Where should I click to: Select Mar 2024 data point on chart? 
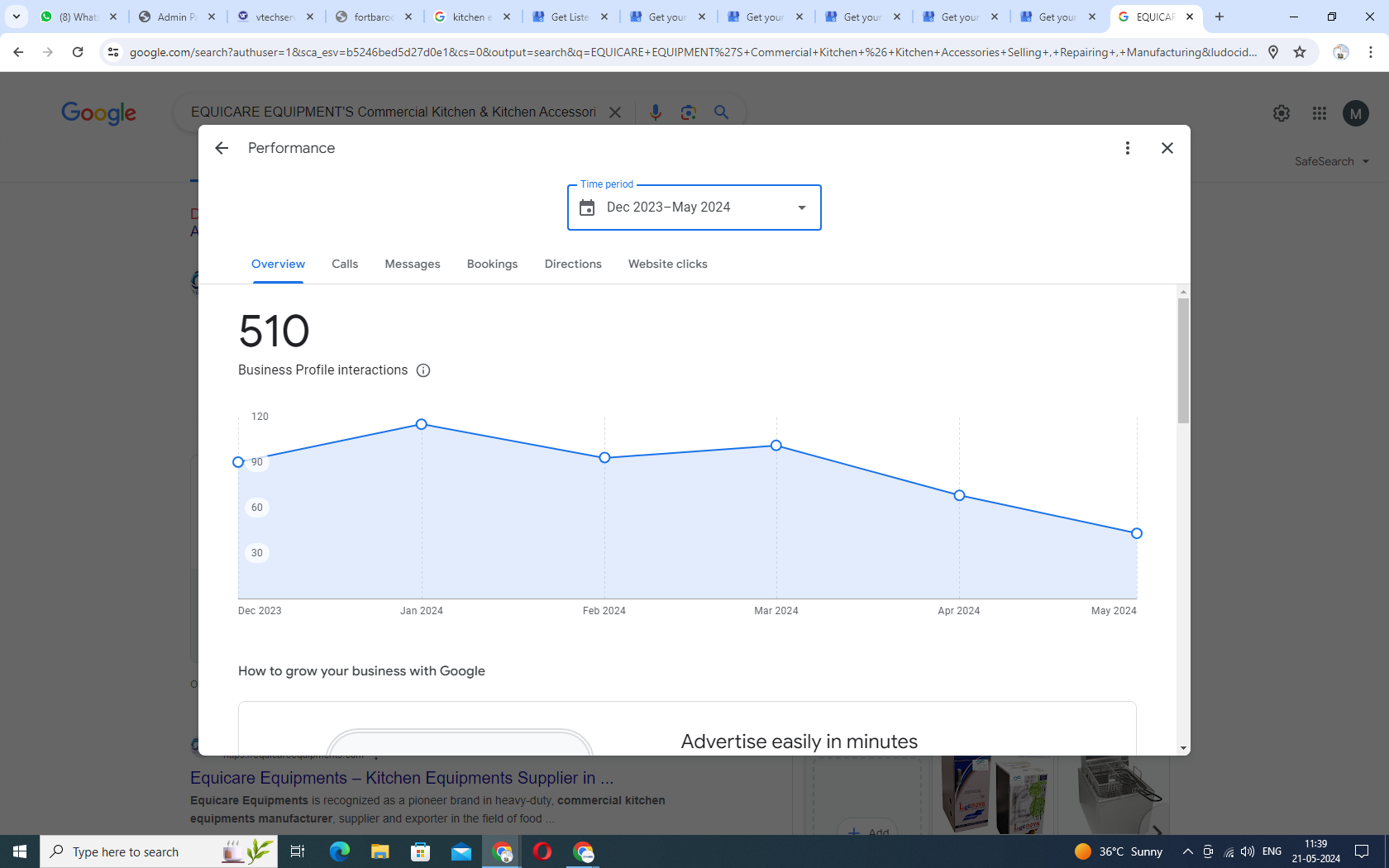(776, 446)
